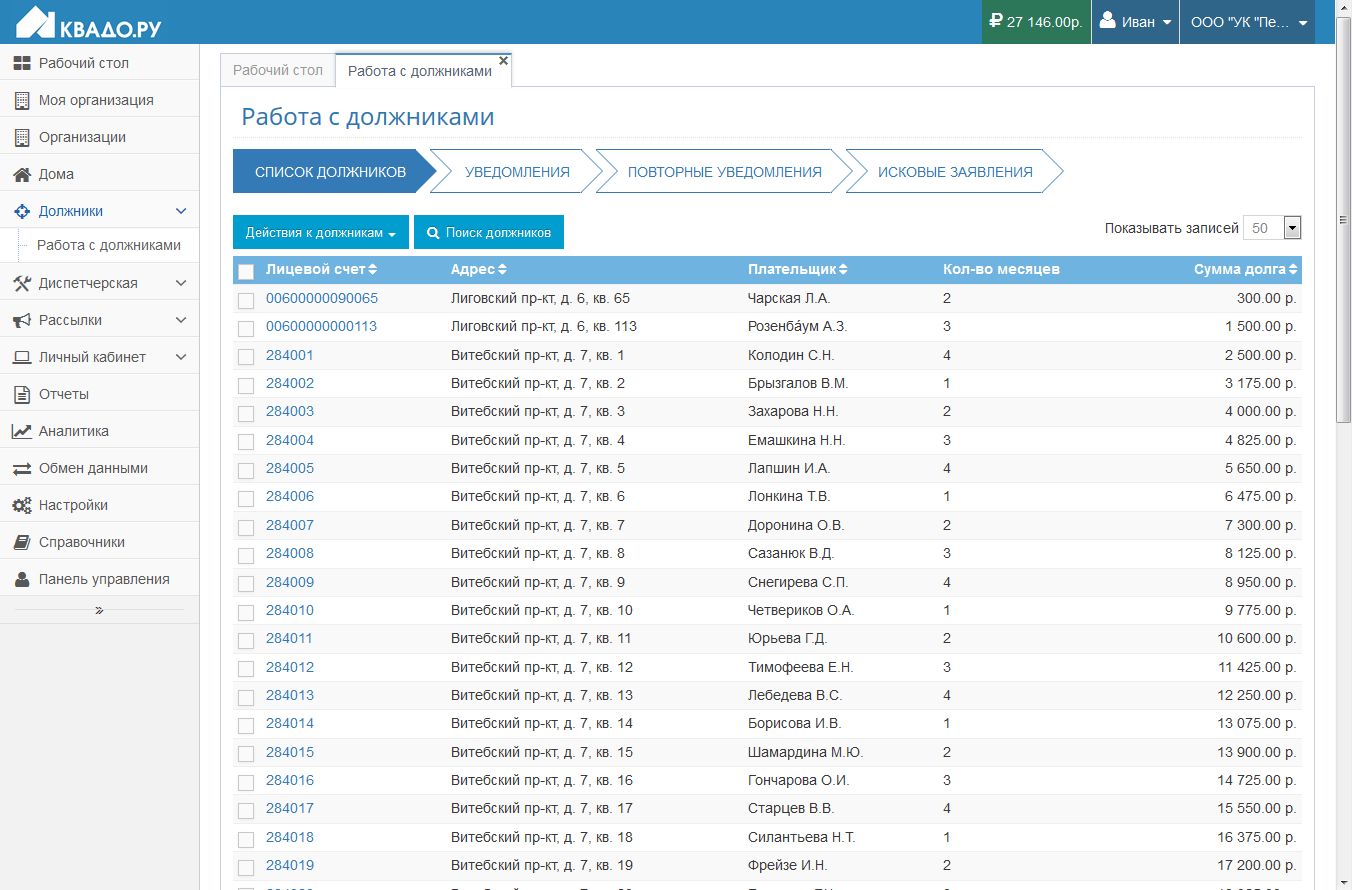Collapse the Должники menu chevron
The height and width of the screenshot is (890, 1352).
(181, 211)
